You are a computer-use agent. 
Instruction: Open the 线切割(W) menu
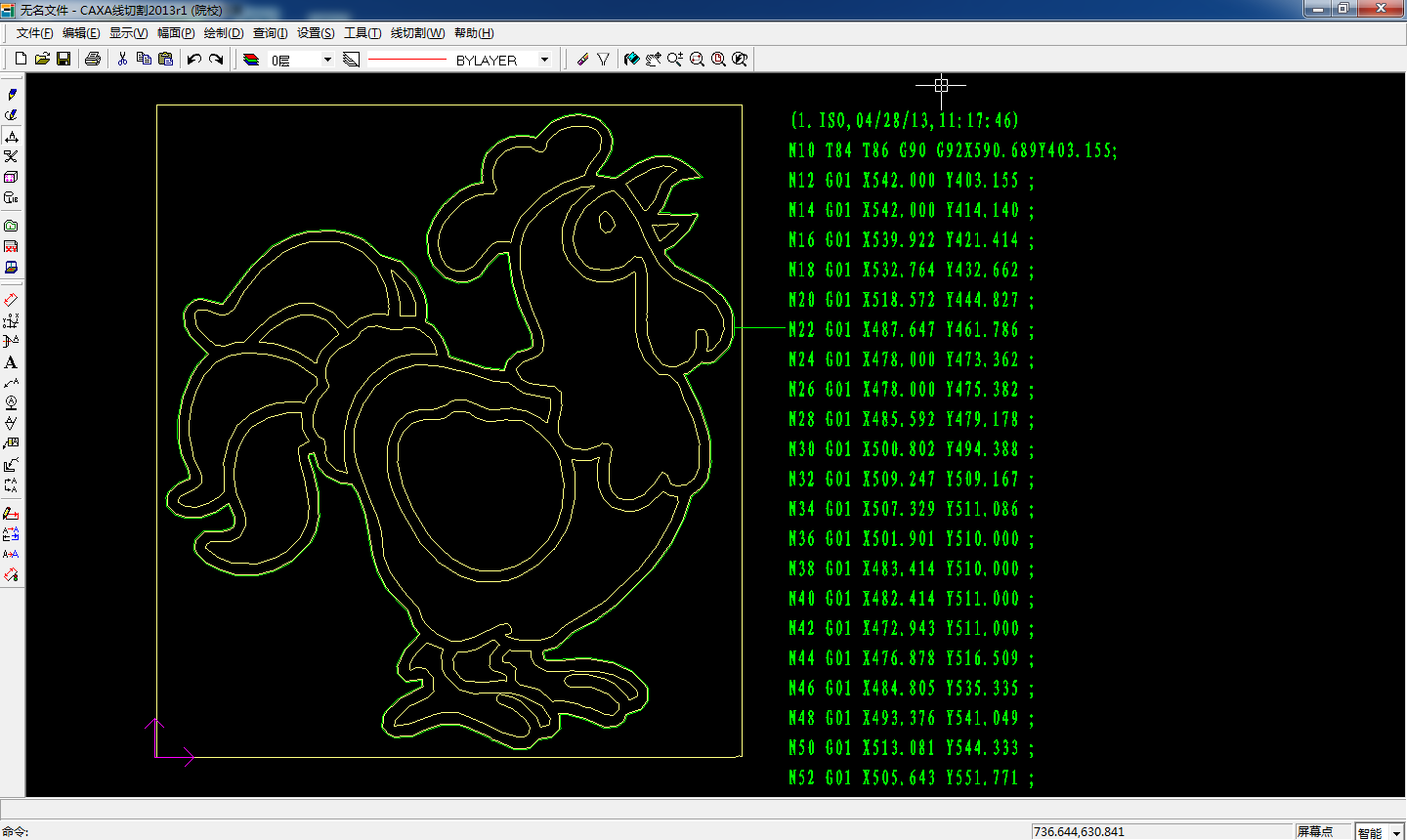pyautogui.click(x=417, y=33)
